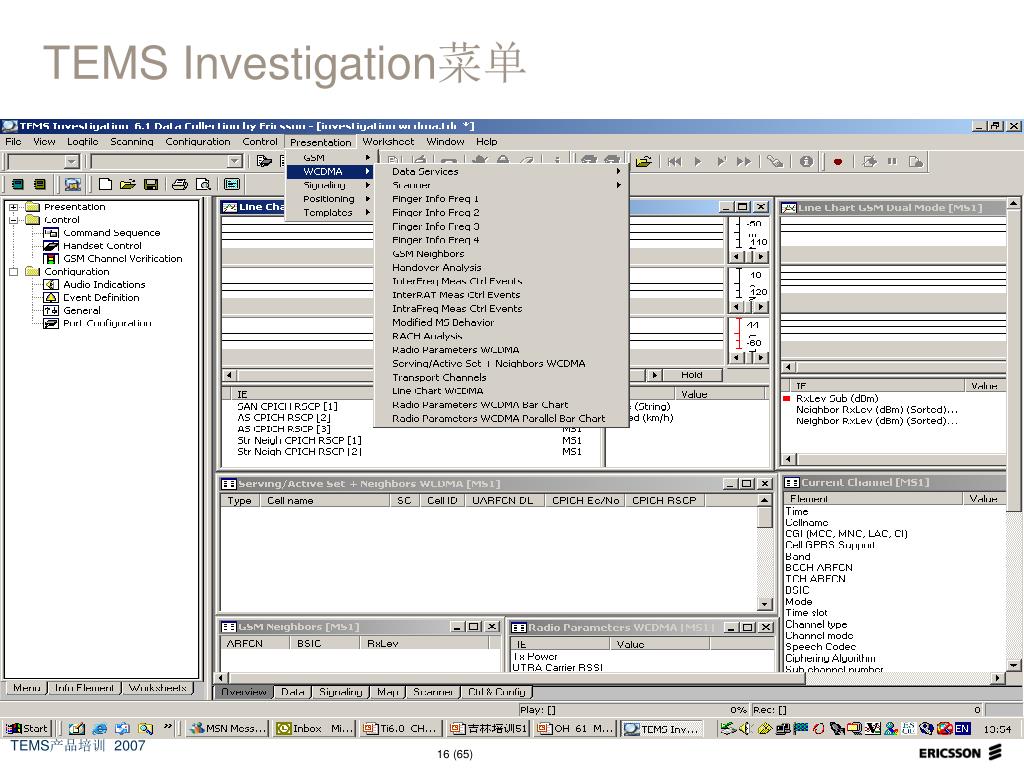Save the workspace with the floppy disk icon

coord(151,184)
